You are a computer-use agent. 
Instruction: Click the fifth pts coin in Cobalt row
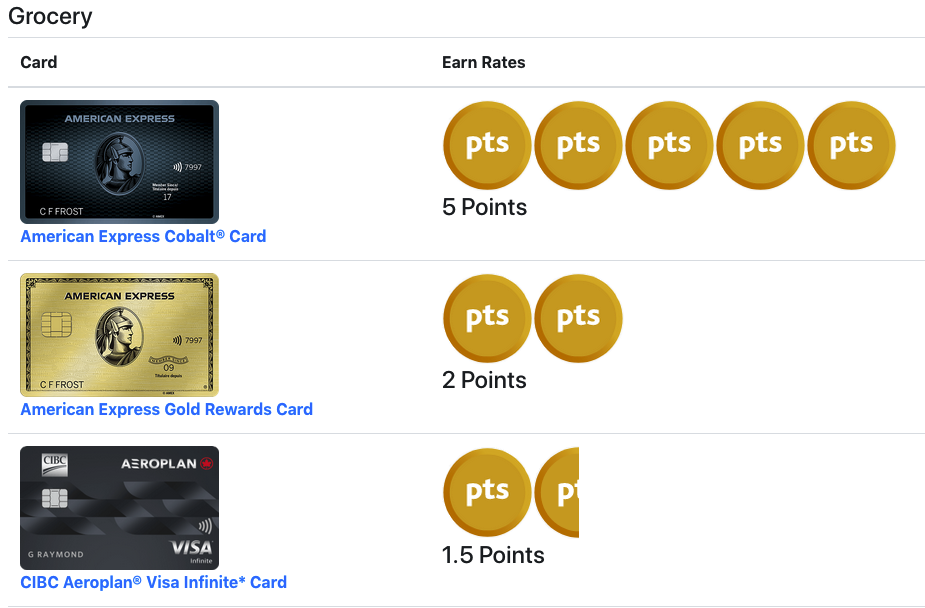click(851, 145)
